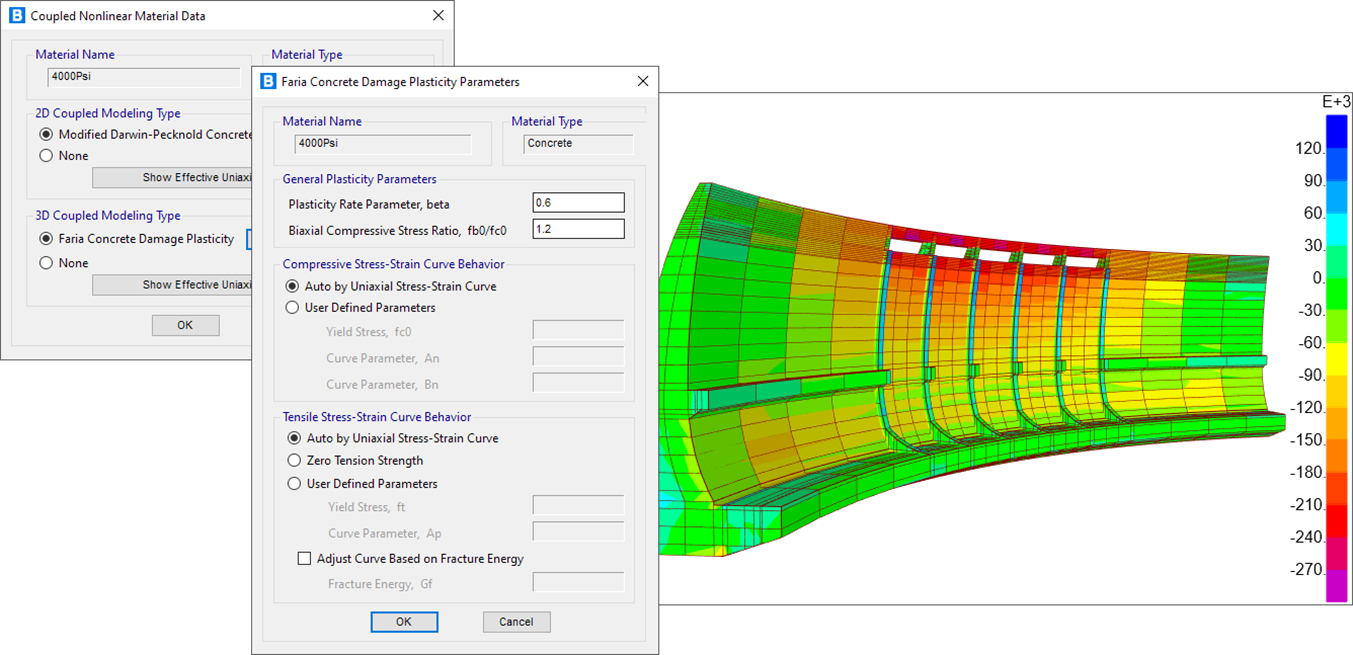
Task: Click the dark blue band atop the legend
Action: 1336,131
